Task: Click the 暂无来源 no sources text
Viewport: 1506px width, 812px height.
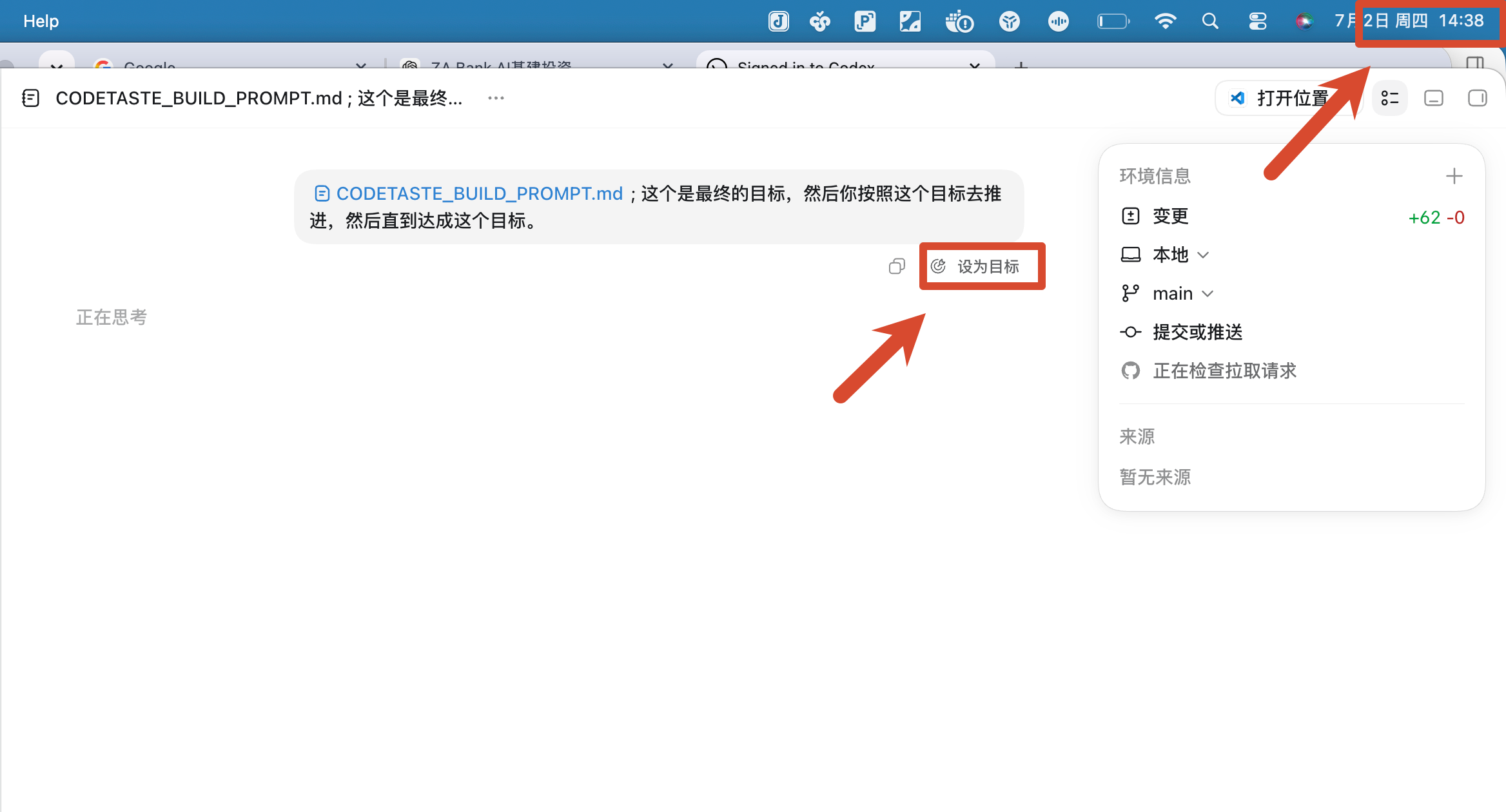Action: (1155, 477)
